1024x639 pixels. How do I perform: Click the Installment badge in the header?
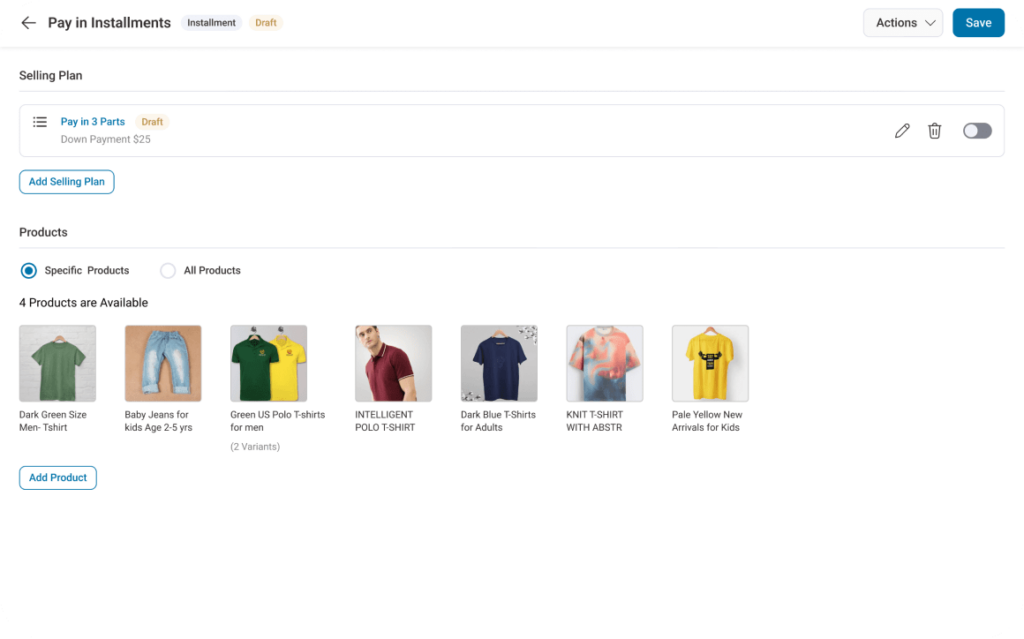(211, 22)
